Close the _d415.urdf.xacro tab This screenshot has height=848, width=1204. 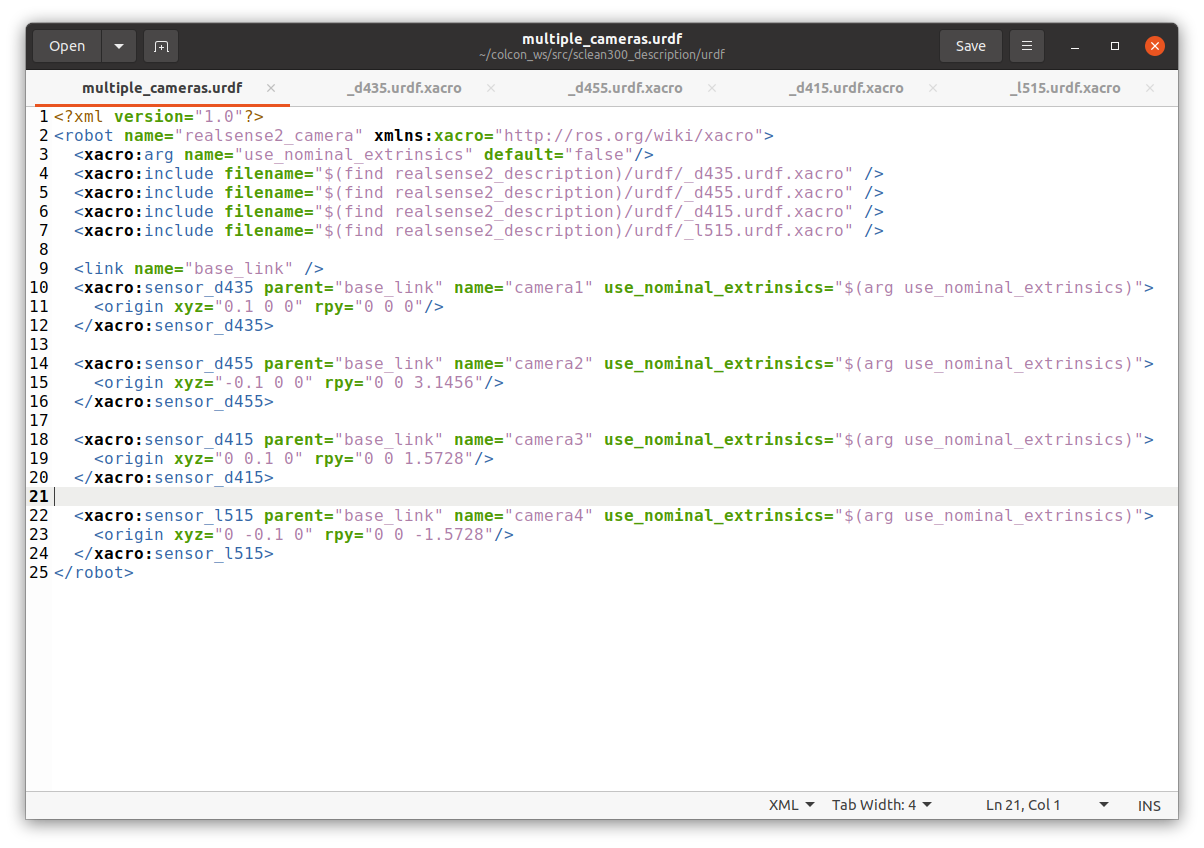point(933,88)
